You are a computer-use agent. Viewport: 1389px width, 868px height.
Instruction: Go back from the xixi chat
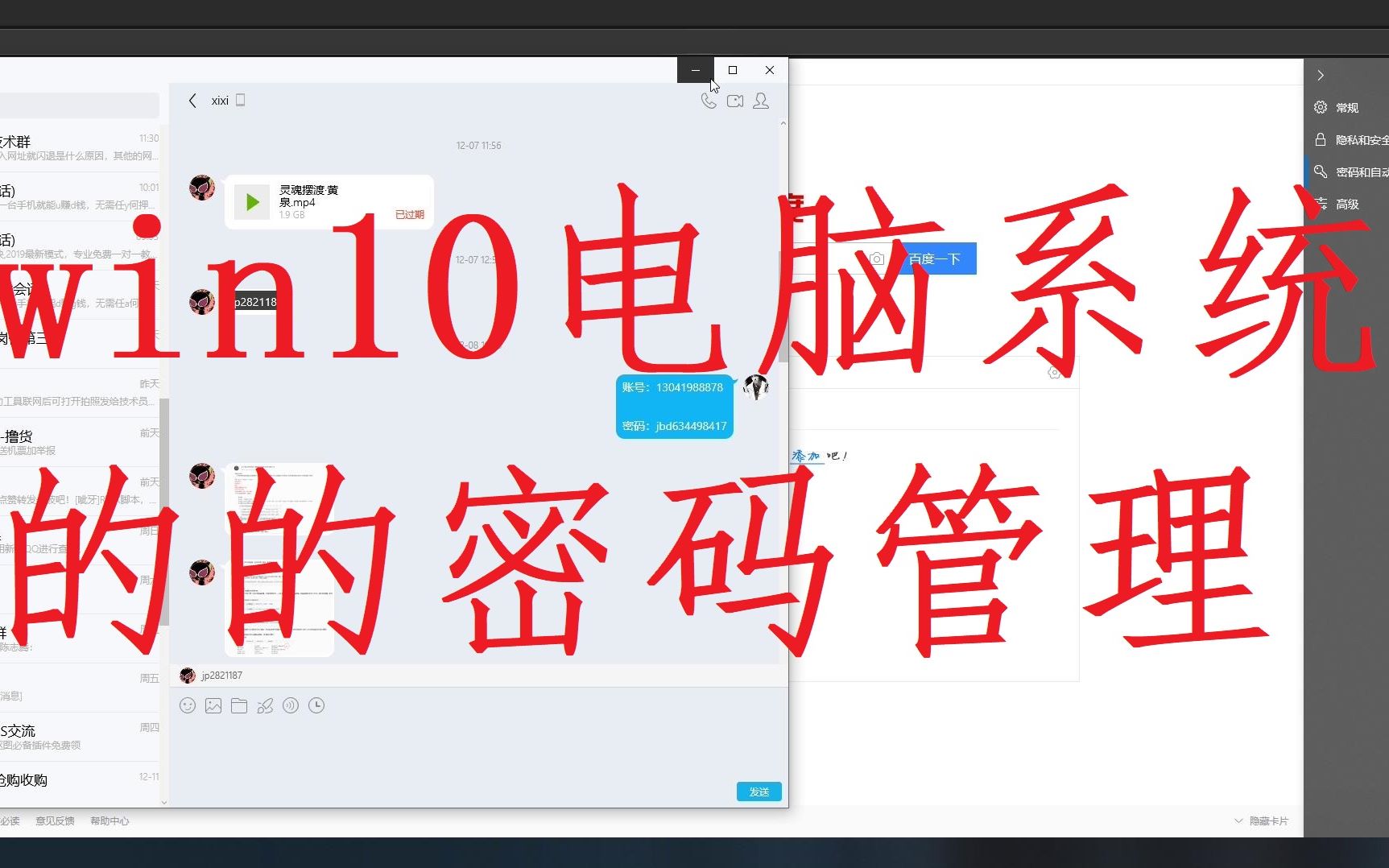192,101
